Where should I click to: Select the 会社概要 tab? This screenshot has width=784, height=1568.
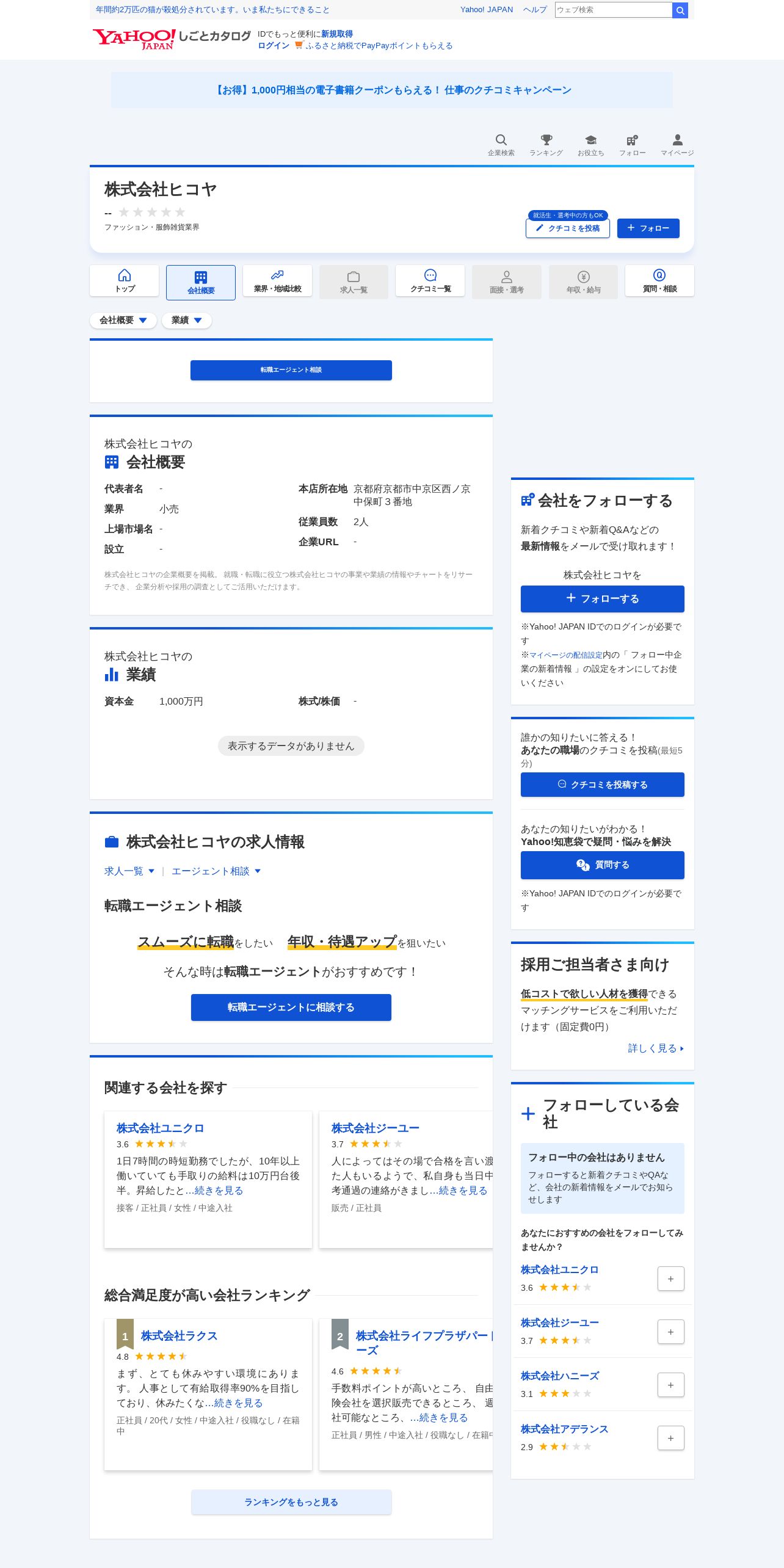coord(201,282)
